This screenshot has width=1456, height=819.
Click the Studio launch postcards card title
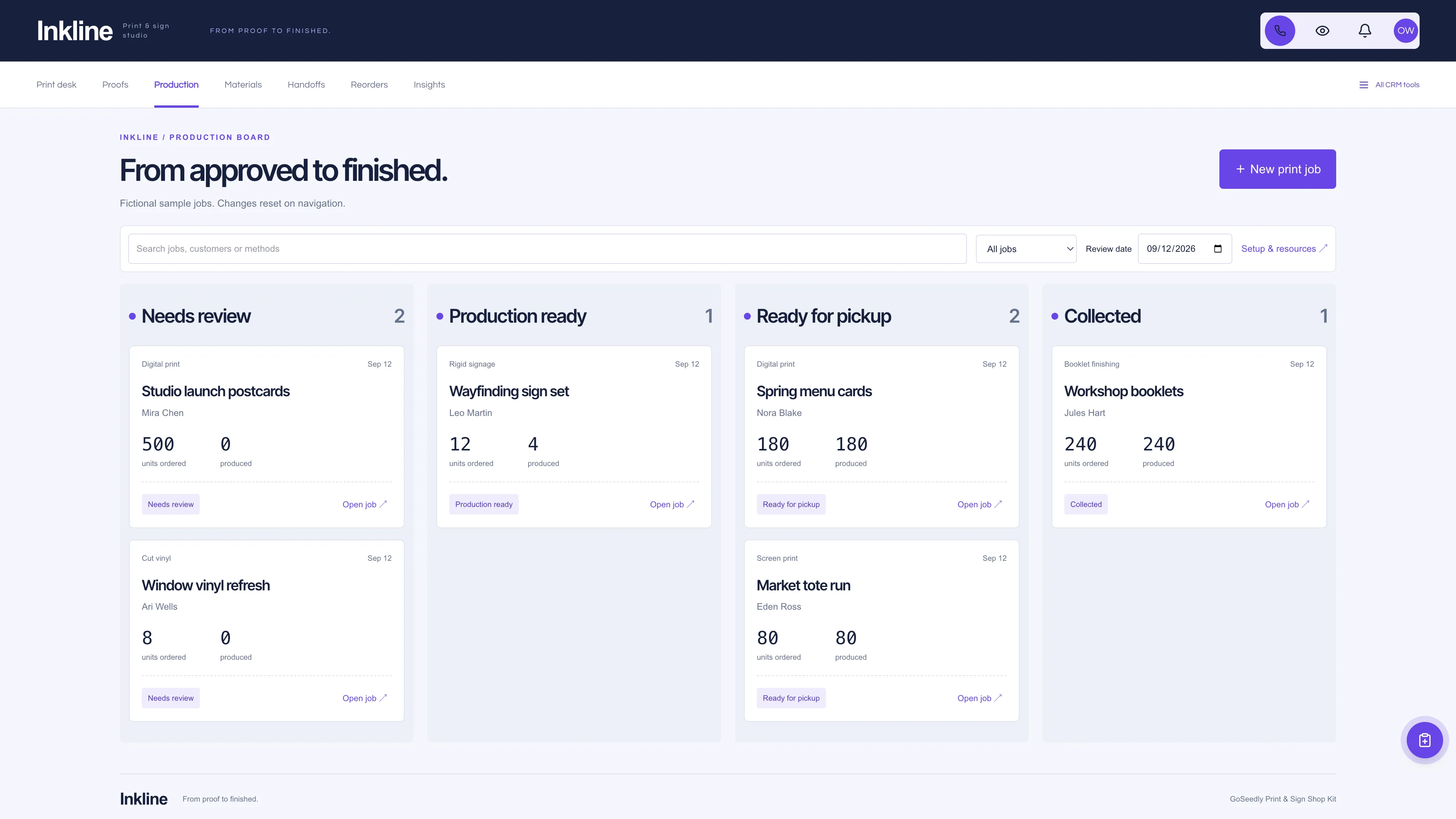click(215, 391)
